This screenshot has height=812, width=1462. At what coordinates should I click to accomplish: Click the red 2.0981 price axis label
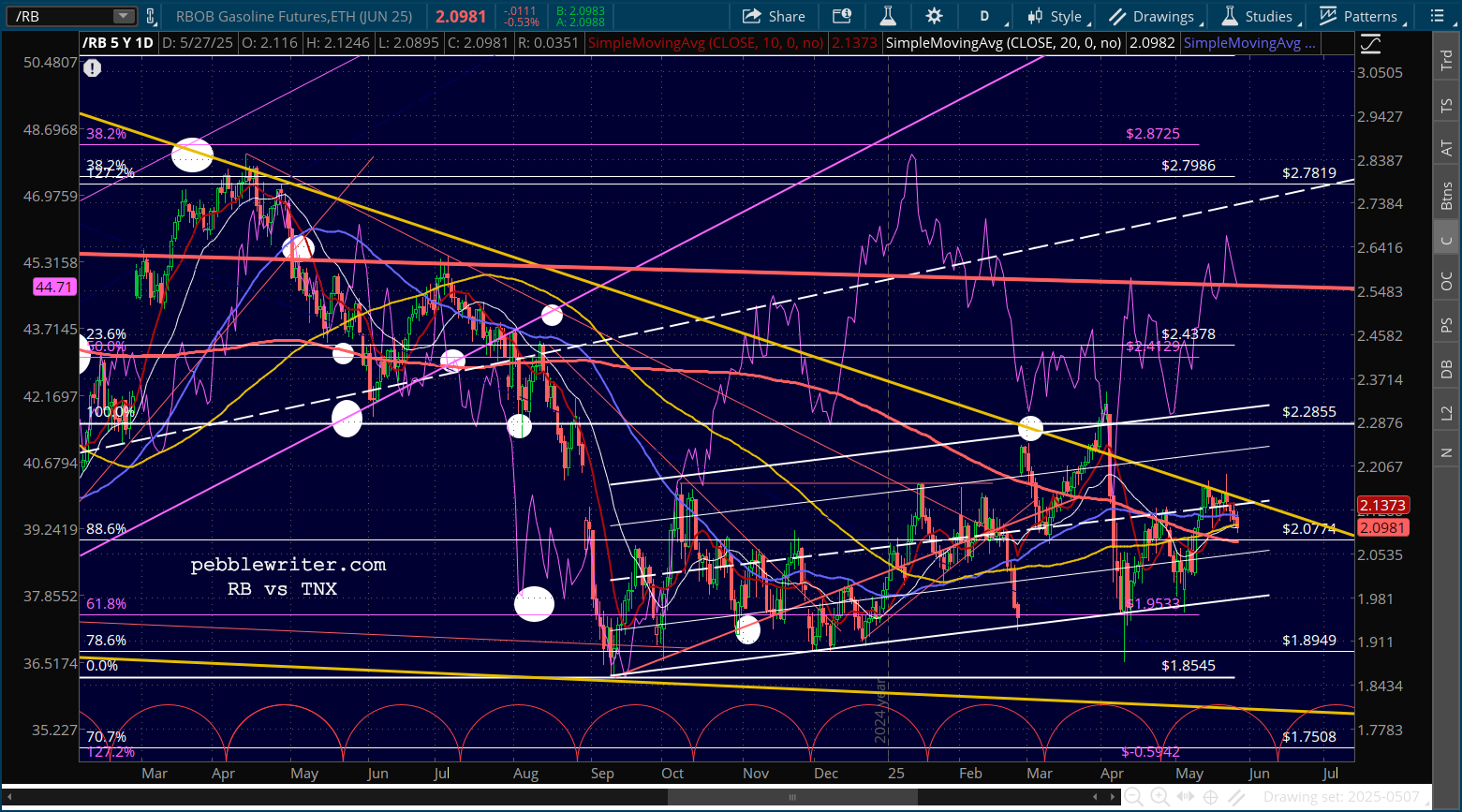pyautogui.click(x=1381, y=527)
